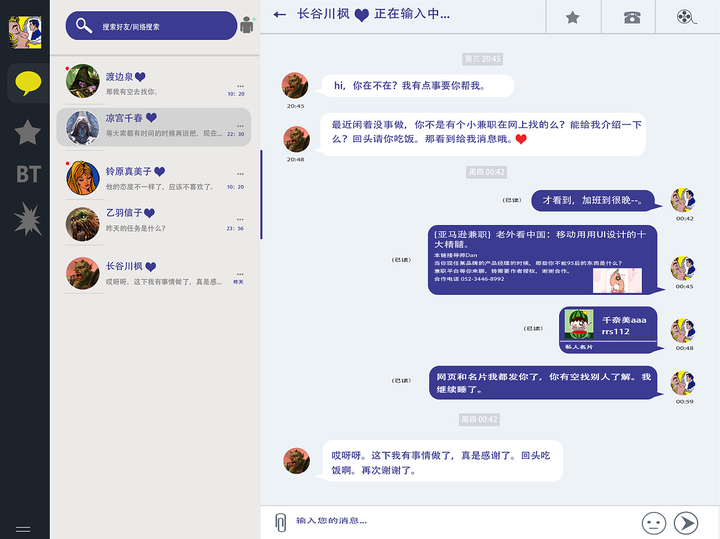Click the hi, 你在不在 message bubble
Screen dimensions: 720x539
point(417,85)
